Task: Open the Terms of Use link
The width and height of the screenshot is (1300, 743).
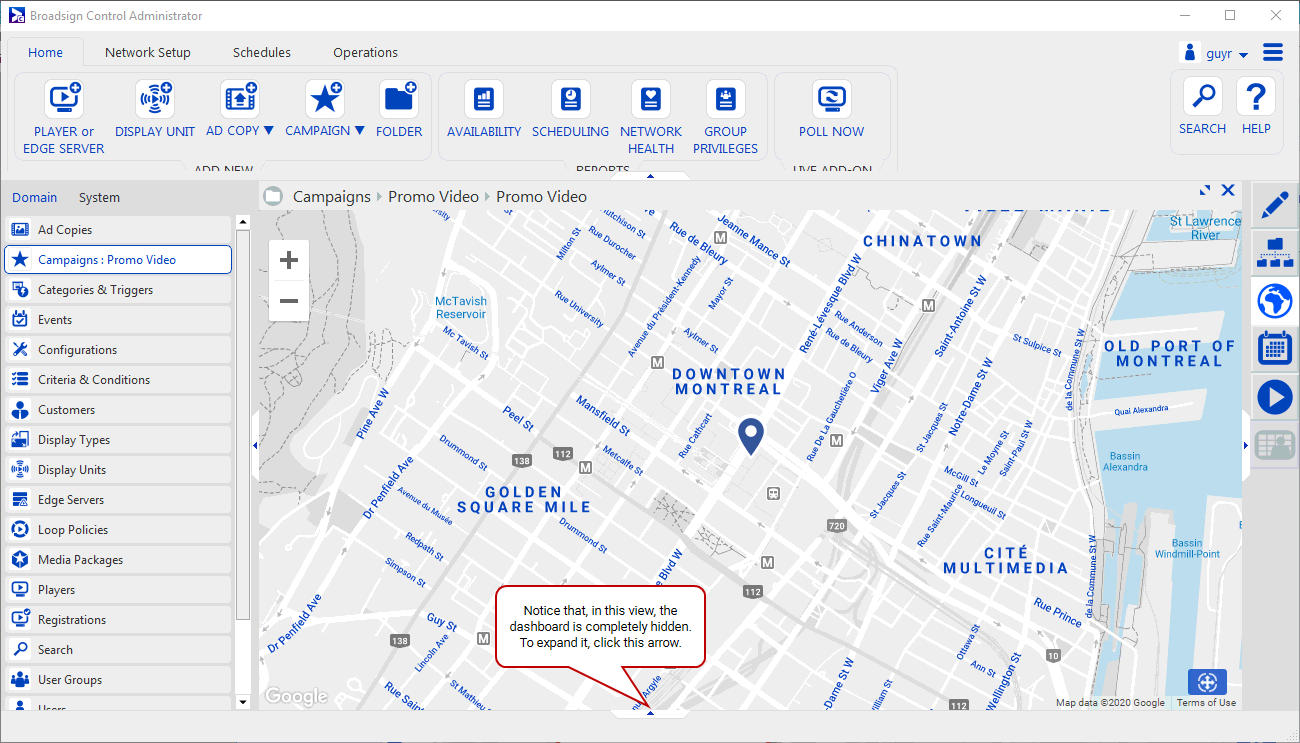Action: click(1206, 703)
